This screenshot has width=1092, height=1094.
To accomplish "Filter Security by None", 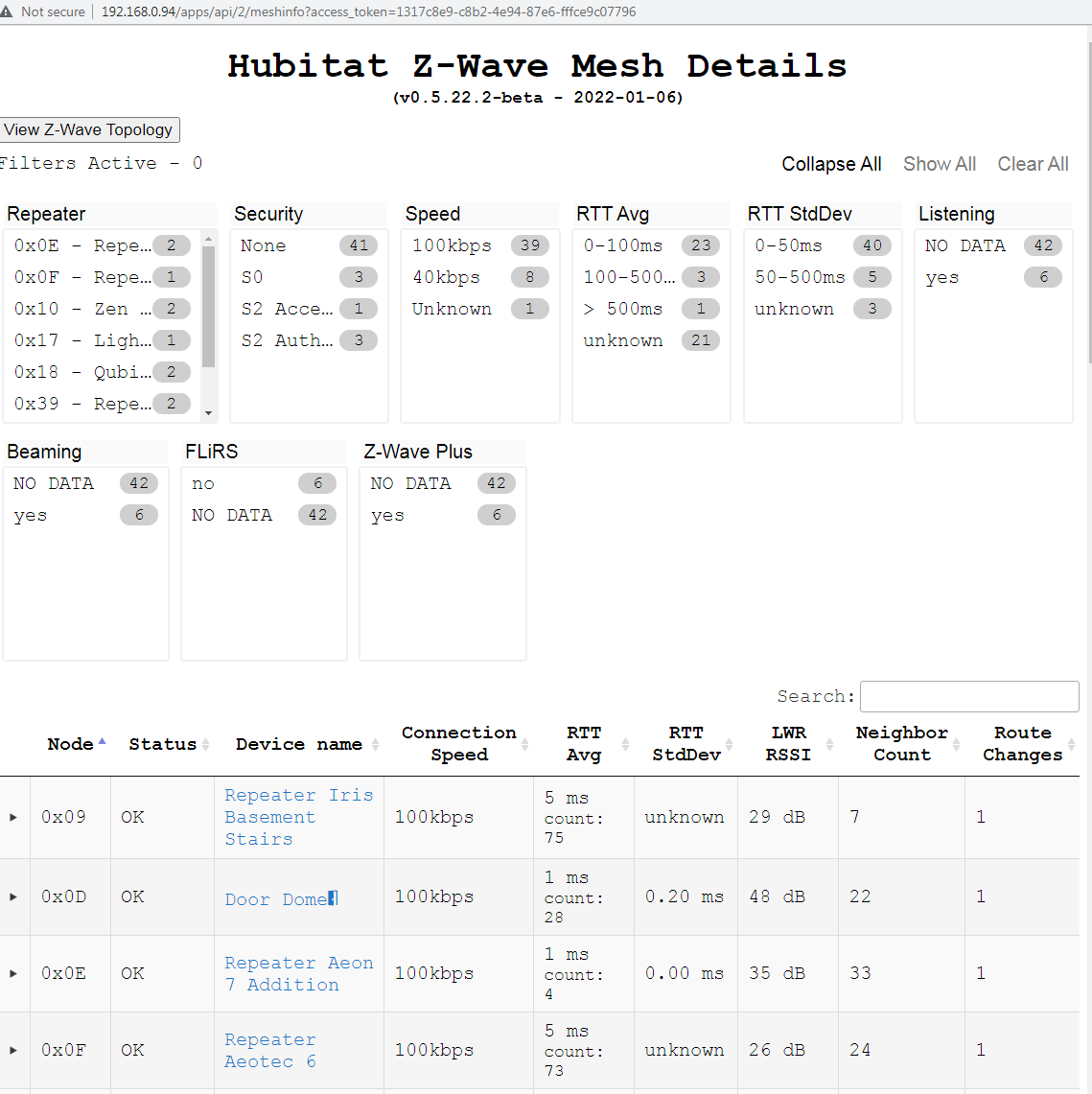I will (309, 245).
